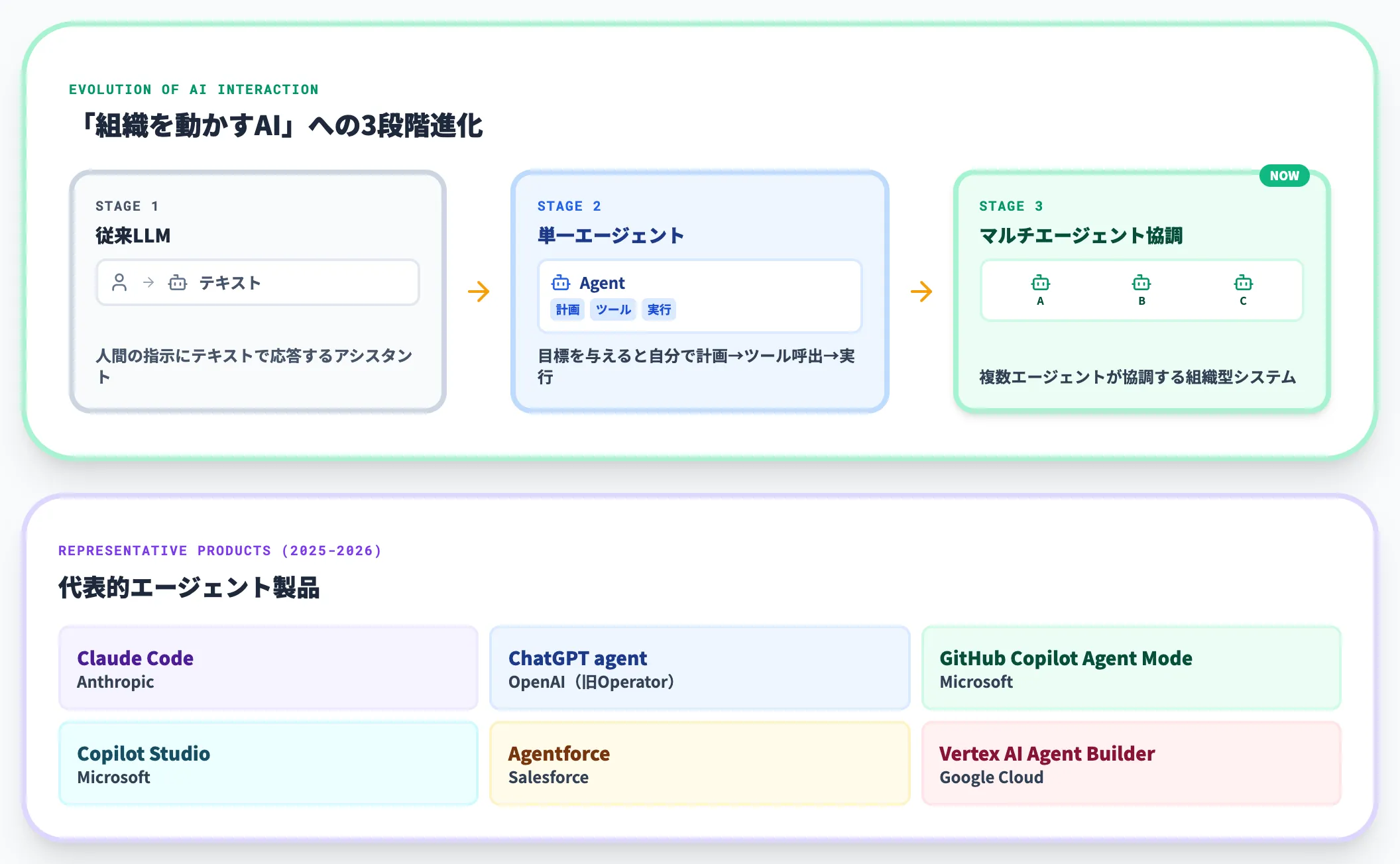Click the Stage 1 description about アシスタント
This screenshot has height=864, width=1400.
(254, 366)
